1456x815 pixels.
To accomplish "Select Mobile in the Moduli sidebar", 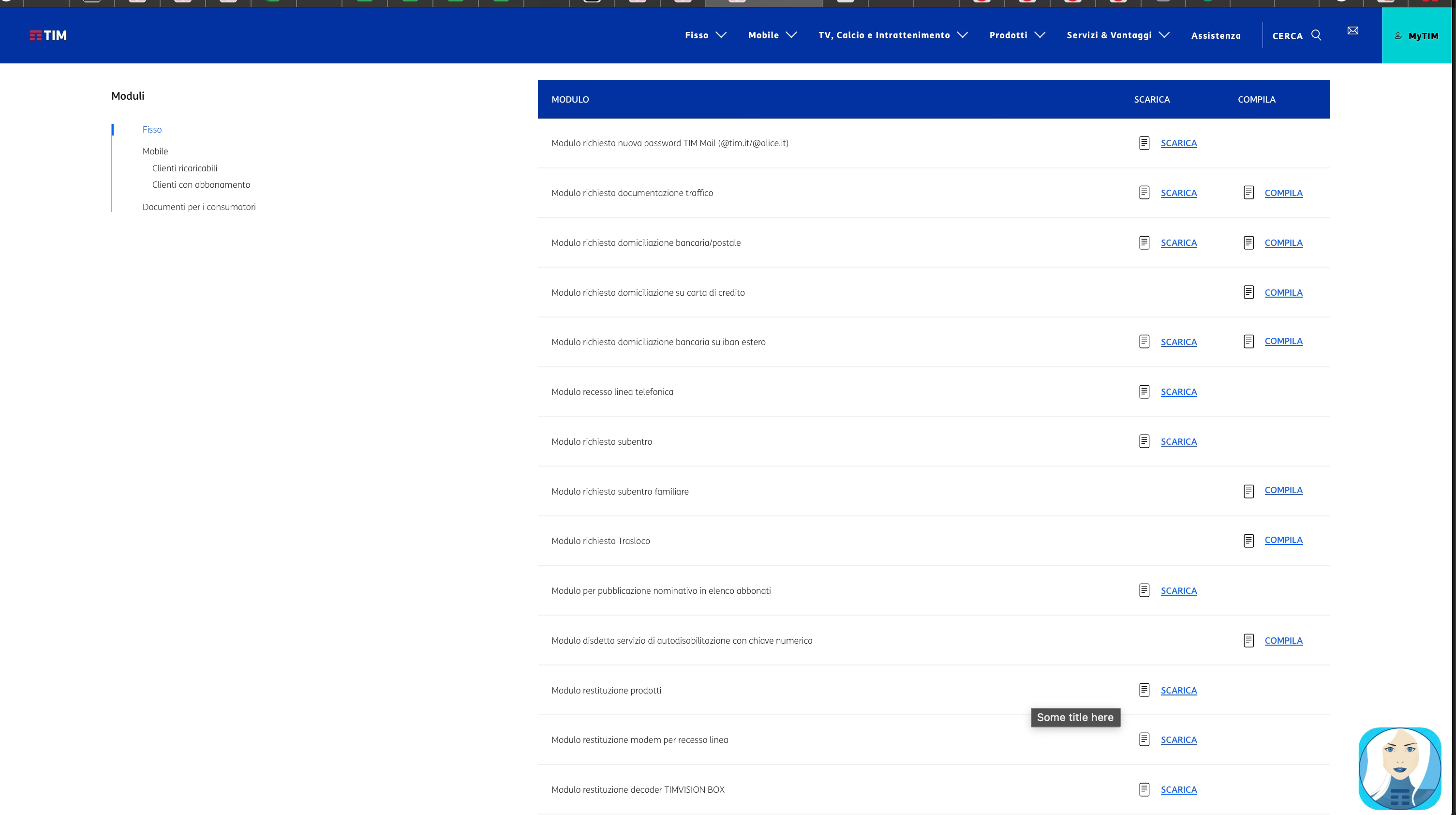I will pyautogui.click(x=155, y=151).
